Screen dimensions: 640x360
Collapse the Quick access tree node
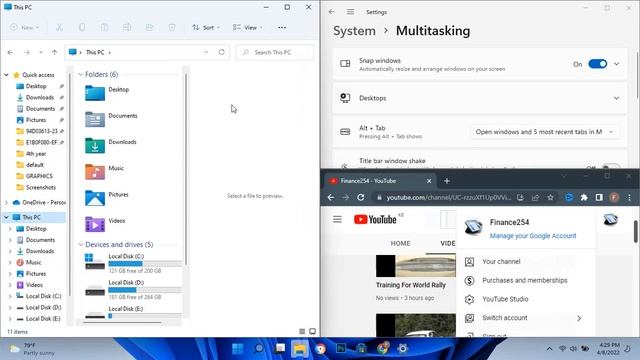tap(6, 75)
